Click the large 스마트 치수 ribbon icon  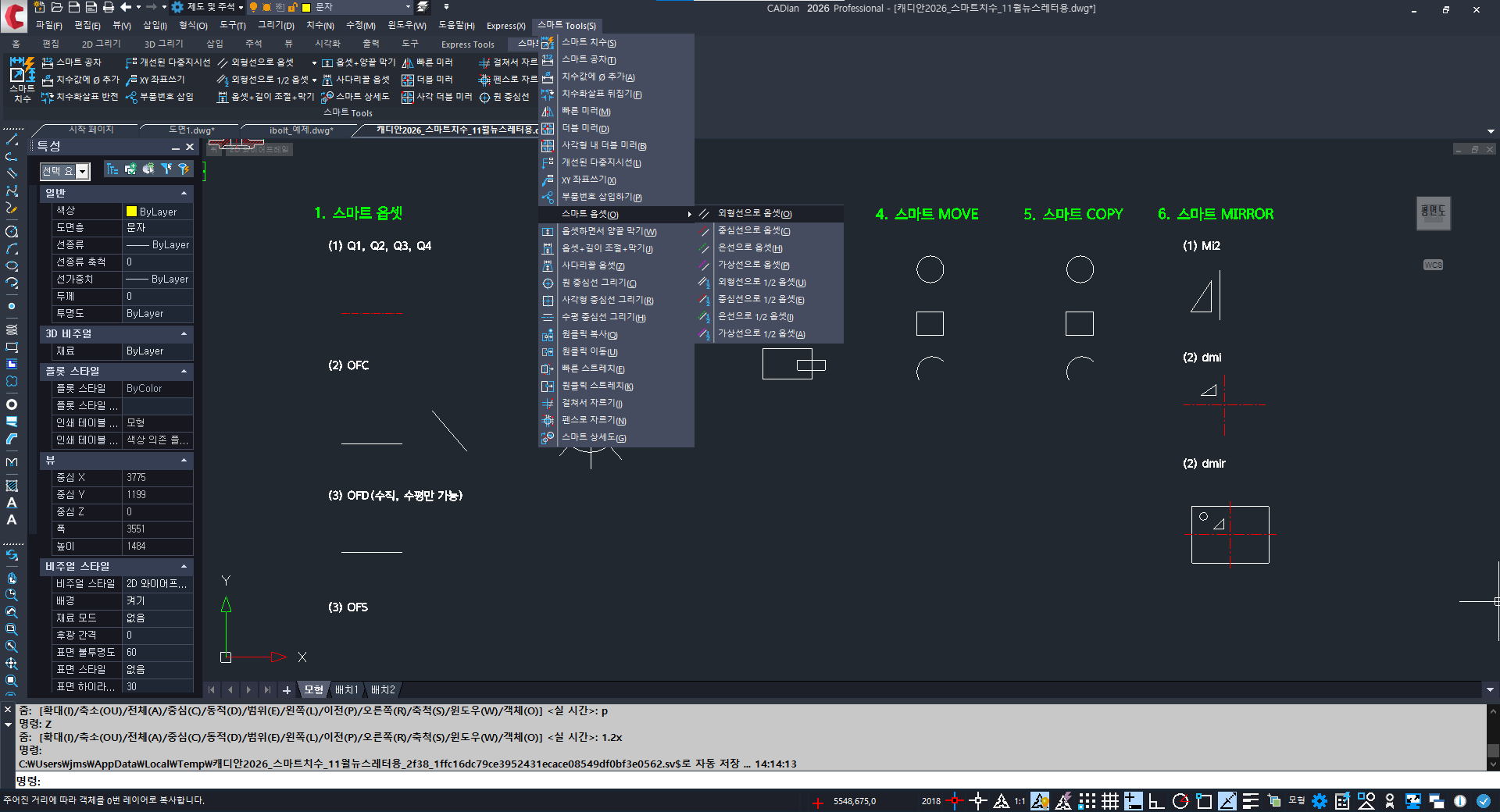click(x=22, y=78)
